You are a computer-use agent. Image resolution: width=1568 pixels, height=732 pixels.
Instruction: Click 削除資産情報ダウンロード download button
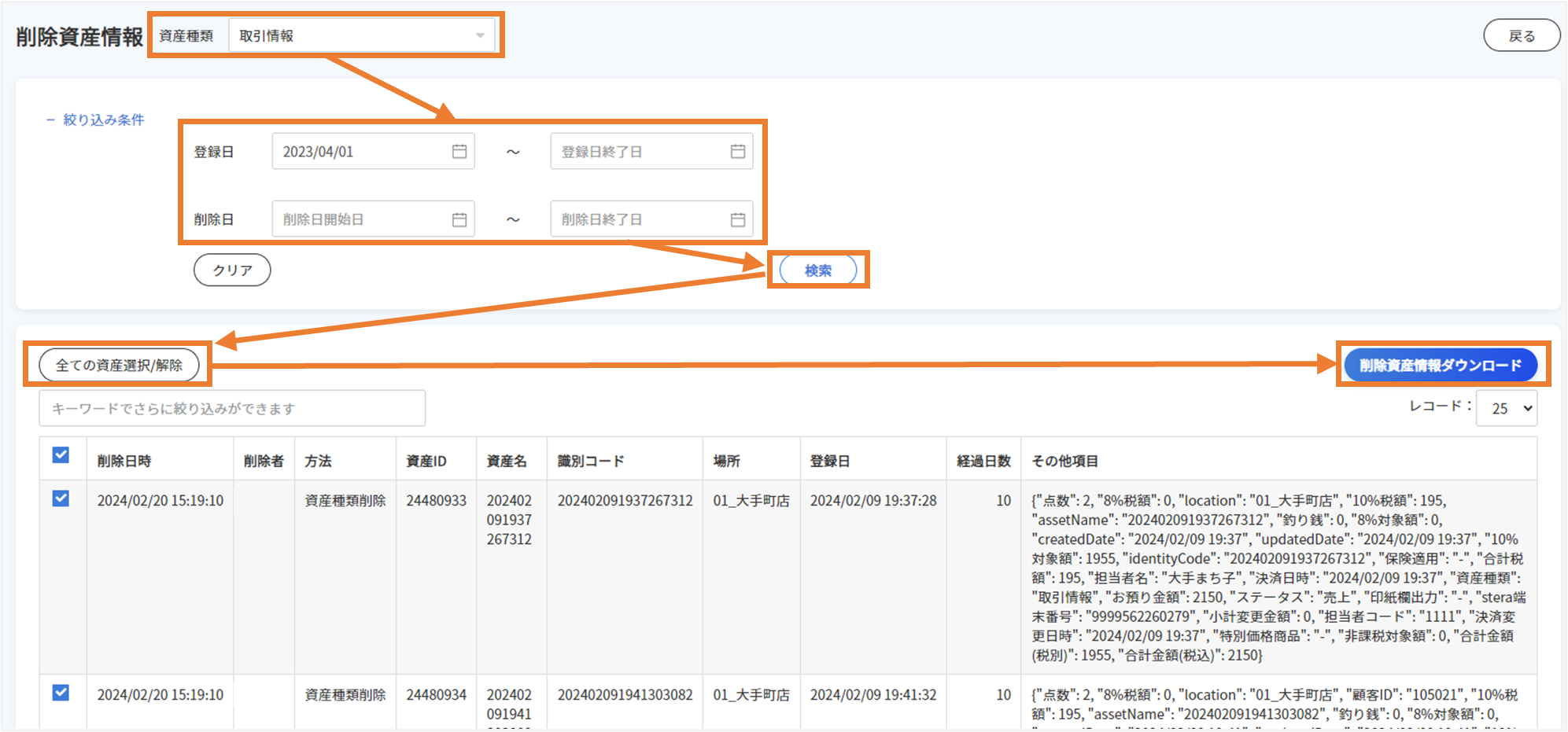[x=1440, y=365]
